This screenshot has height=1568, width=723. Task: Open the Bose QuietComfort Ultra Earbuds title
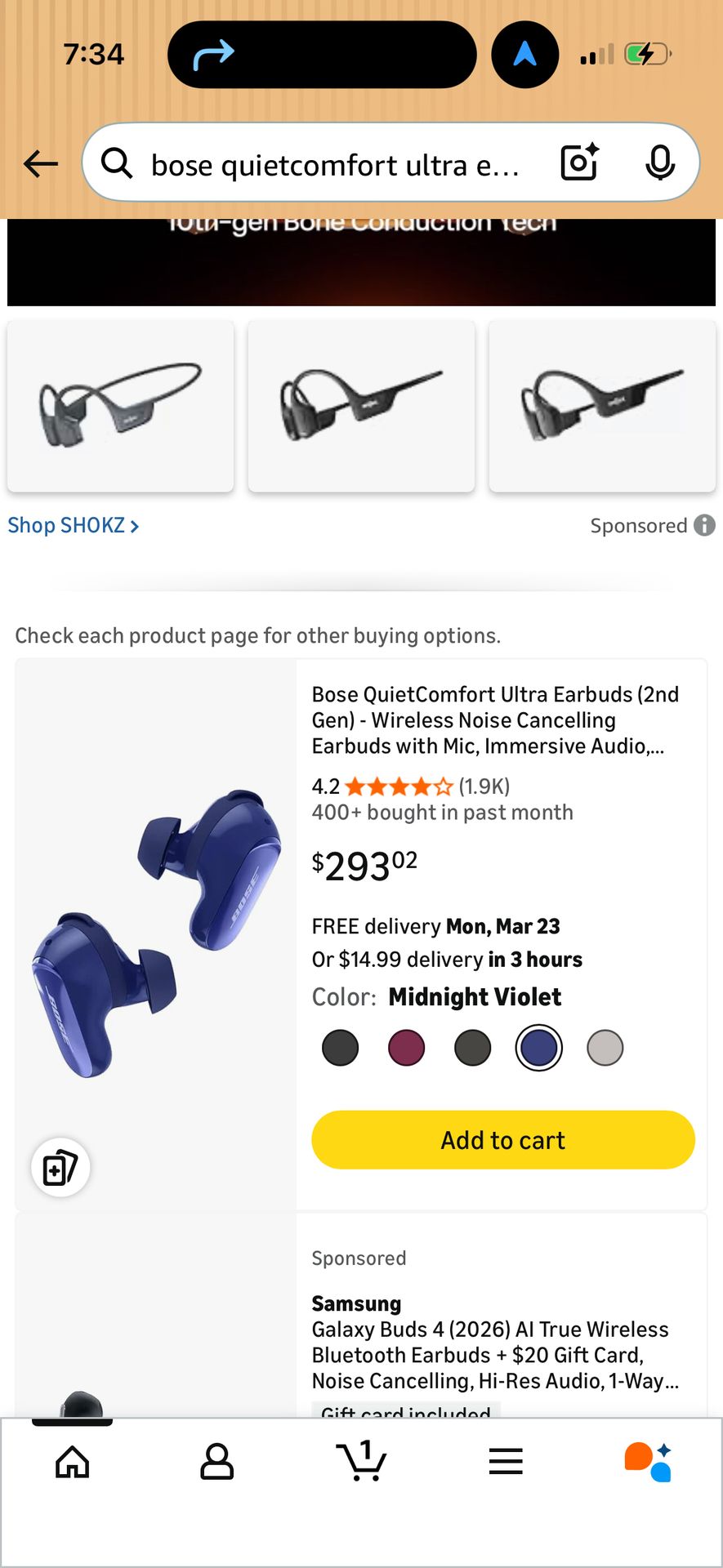click(495, 719)
